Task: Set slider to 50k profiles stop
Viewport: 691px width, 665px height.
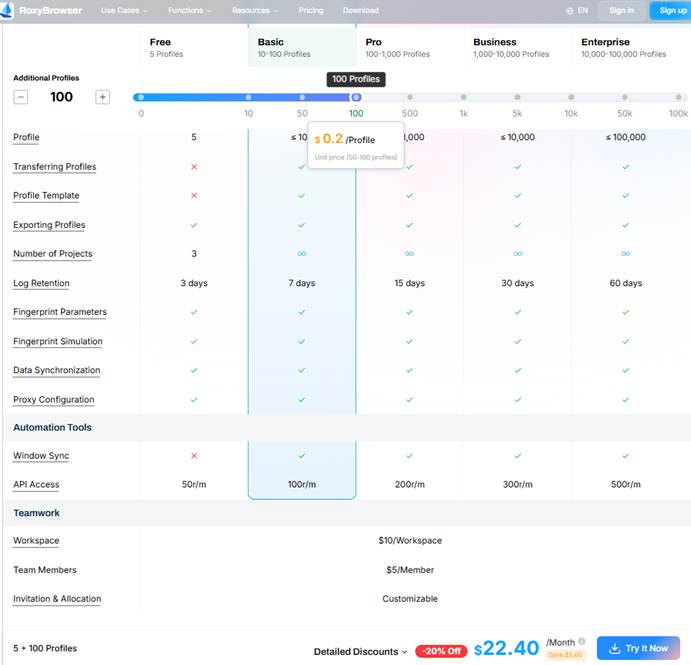Action: pyautogui.click(x=625, y=97)
